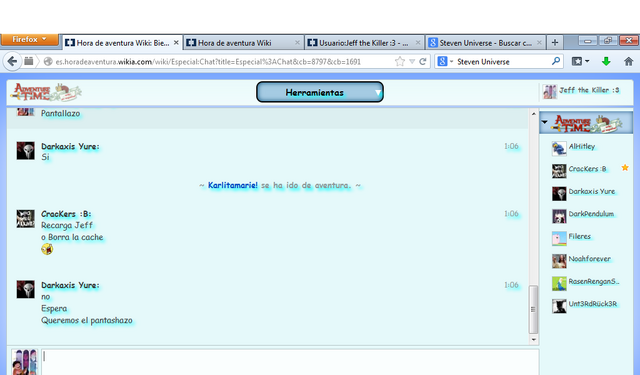Screen dimensions: 640x375
Task: Bookmark this page with star icon
Action: [x=400, y=62]
